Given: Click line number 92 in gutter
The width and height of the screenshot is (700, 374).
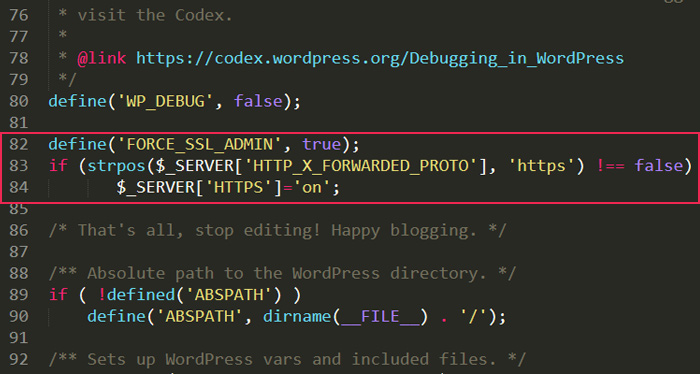Looking at the screenshot, I should pos(19,359).
